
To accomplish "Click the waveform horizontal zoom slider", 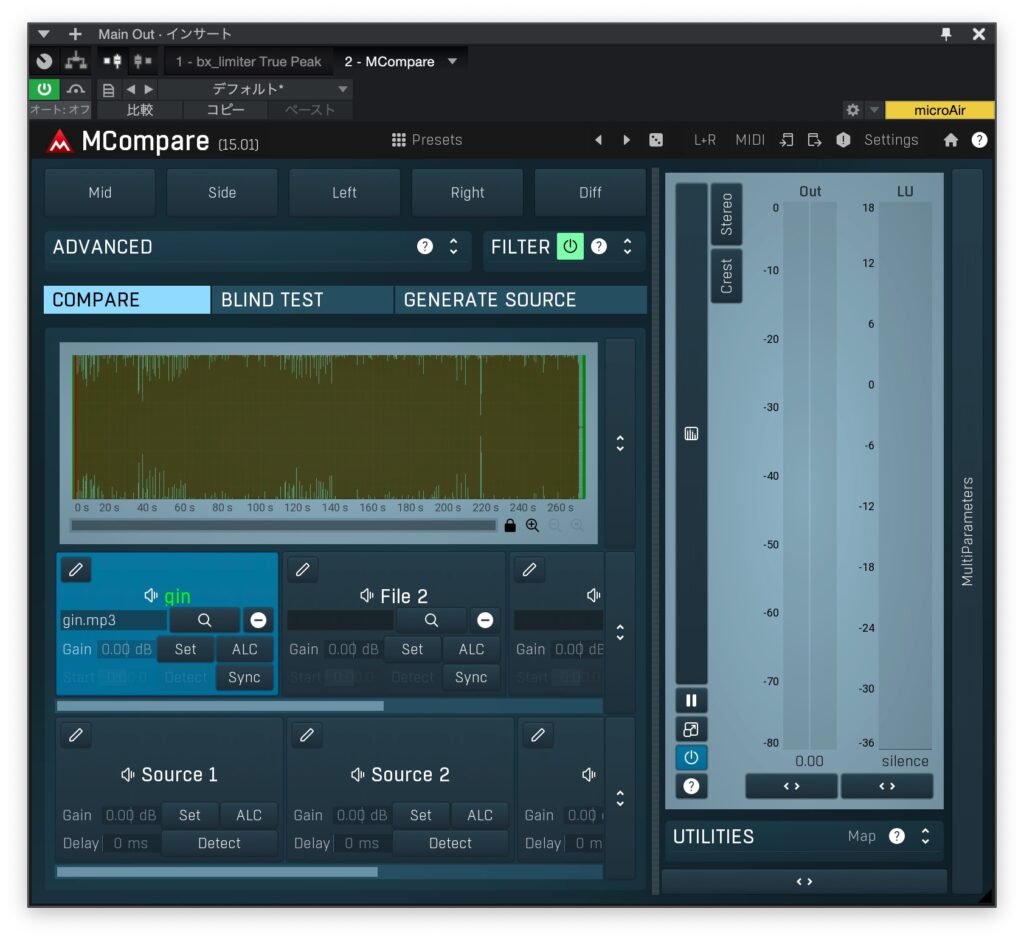I will [x=283, y=525].
